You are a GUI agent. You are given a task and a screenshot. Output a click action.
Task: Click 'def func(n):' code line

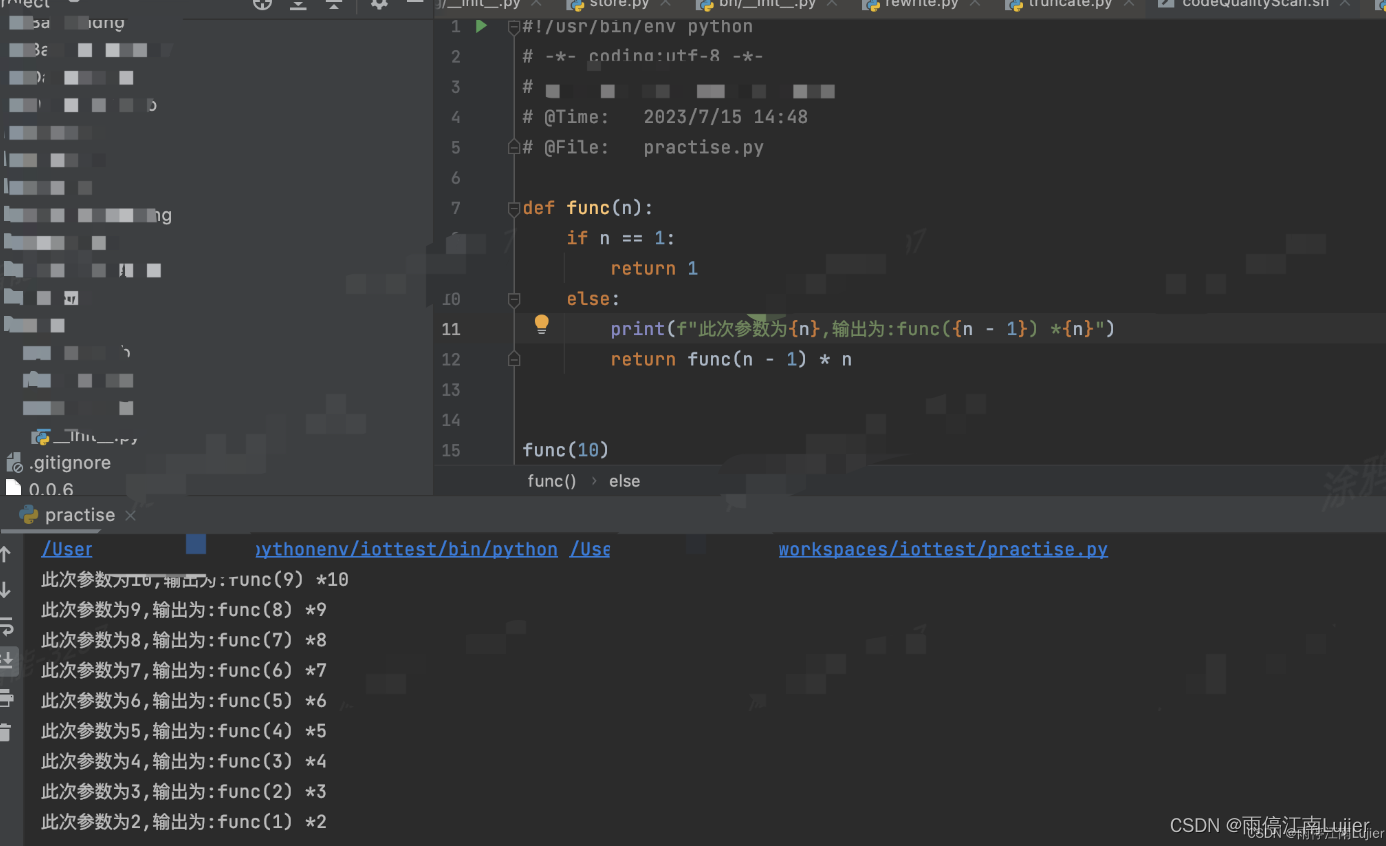click(x=587, y=208)
